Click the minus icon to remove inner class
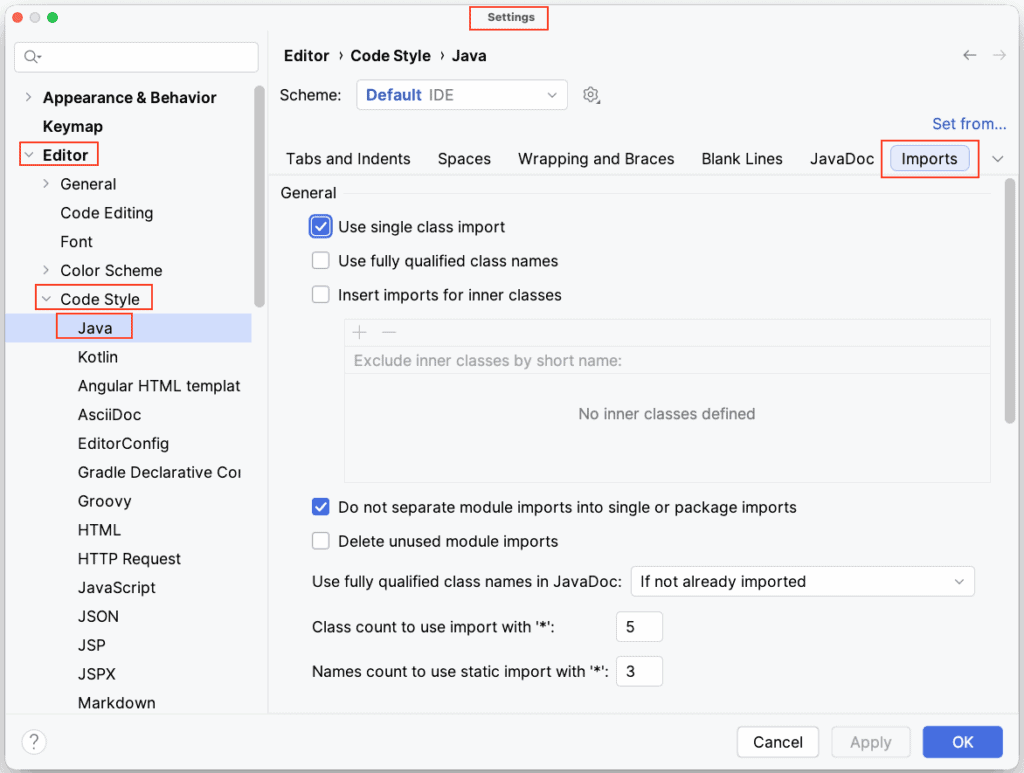Viewport: 1024px width, 773px height. (x=389, y=332)
